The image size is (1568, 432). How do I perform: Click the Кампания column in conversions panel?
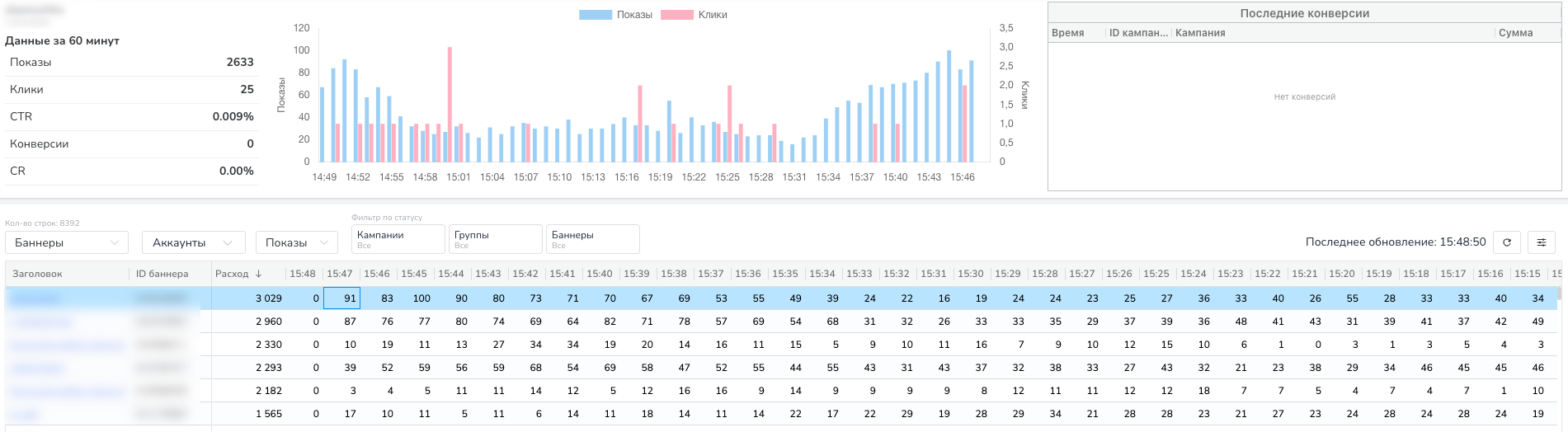click(x=1200, y=33)
